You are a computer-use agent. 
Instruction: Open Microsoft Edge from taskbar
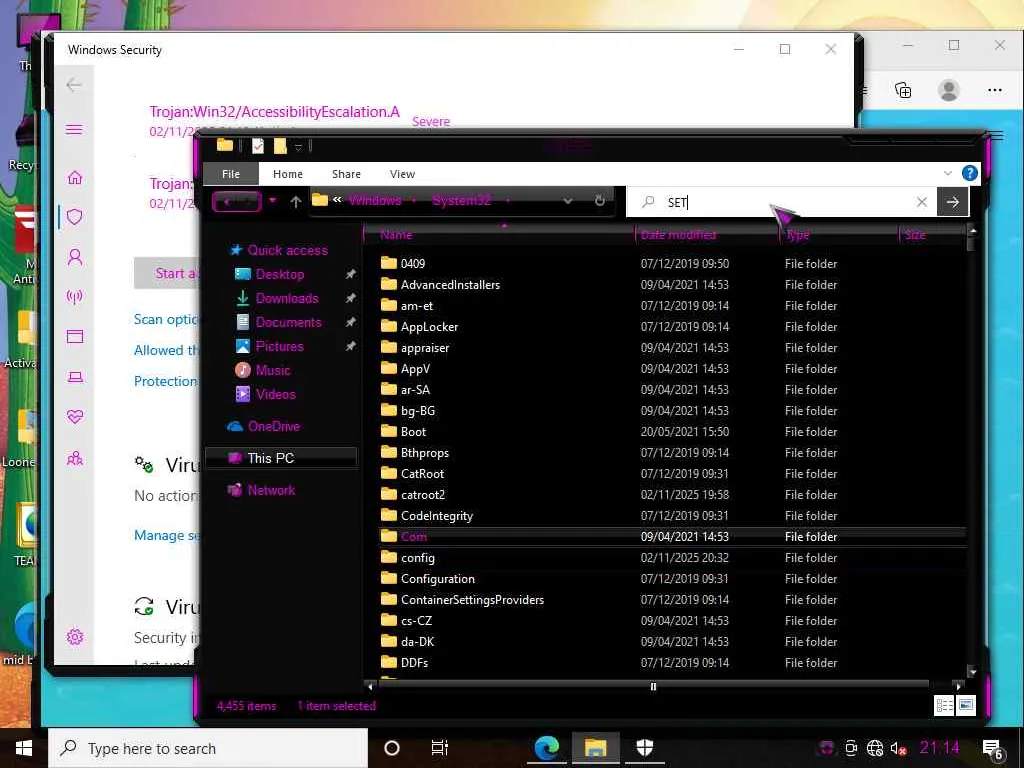pyautogui.click(x=547, y=748)
